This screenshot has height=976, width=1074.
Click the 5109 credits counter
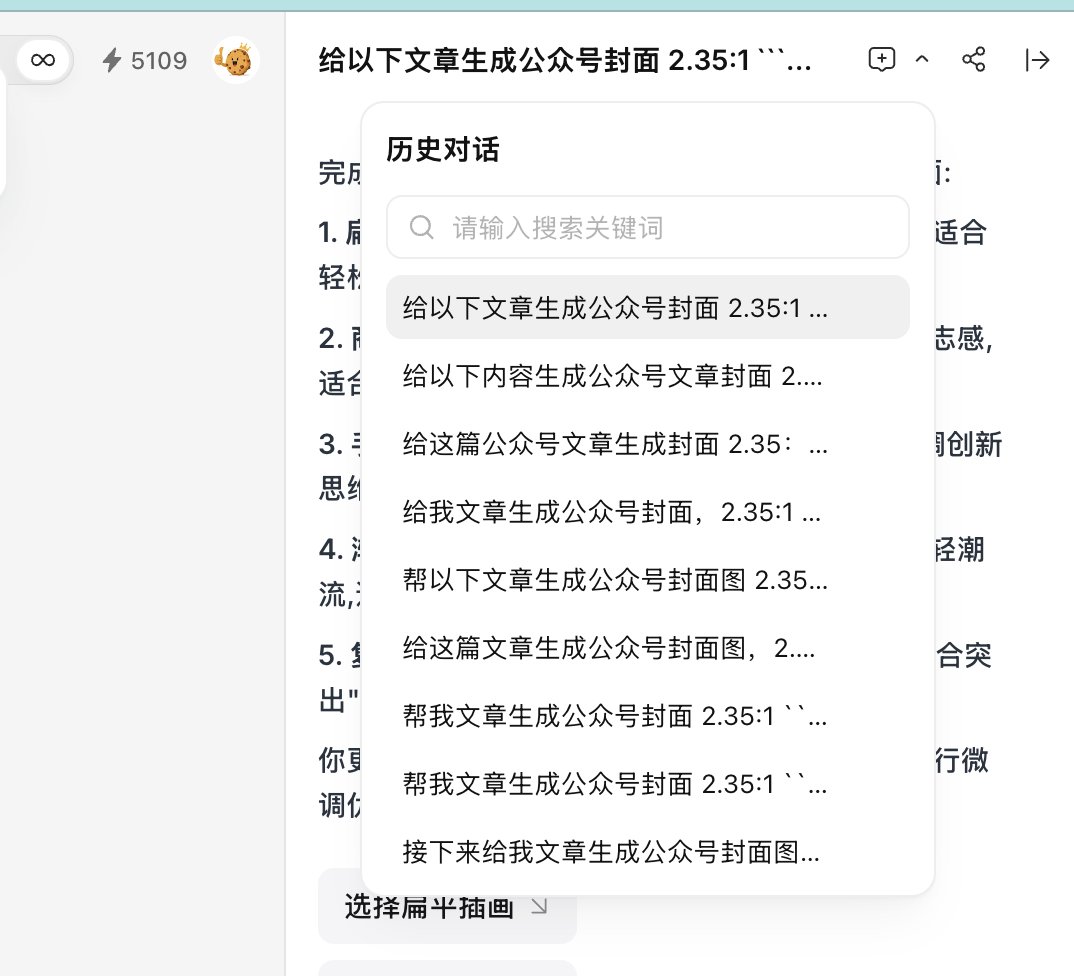(x=159, y=60)
